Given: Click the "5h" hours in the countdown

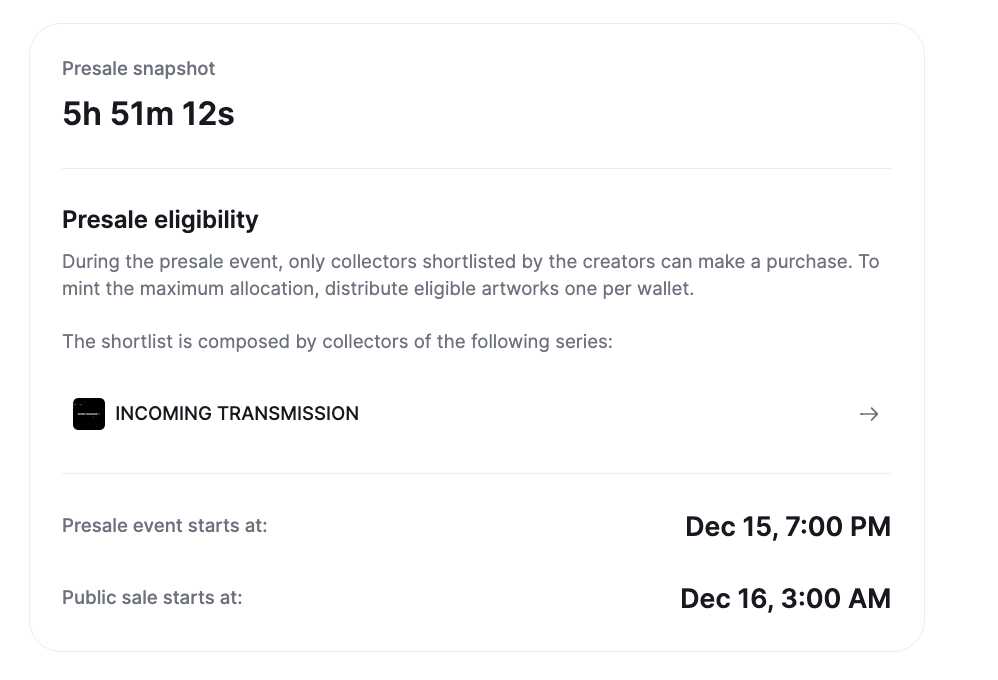Looking at the screenshot, I should (x=82, y=114).
